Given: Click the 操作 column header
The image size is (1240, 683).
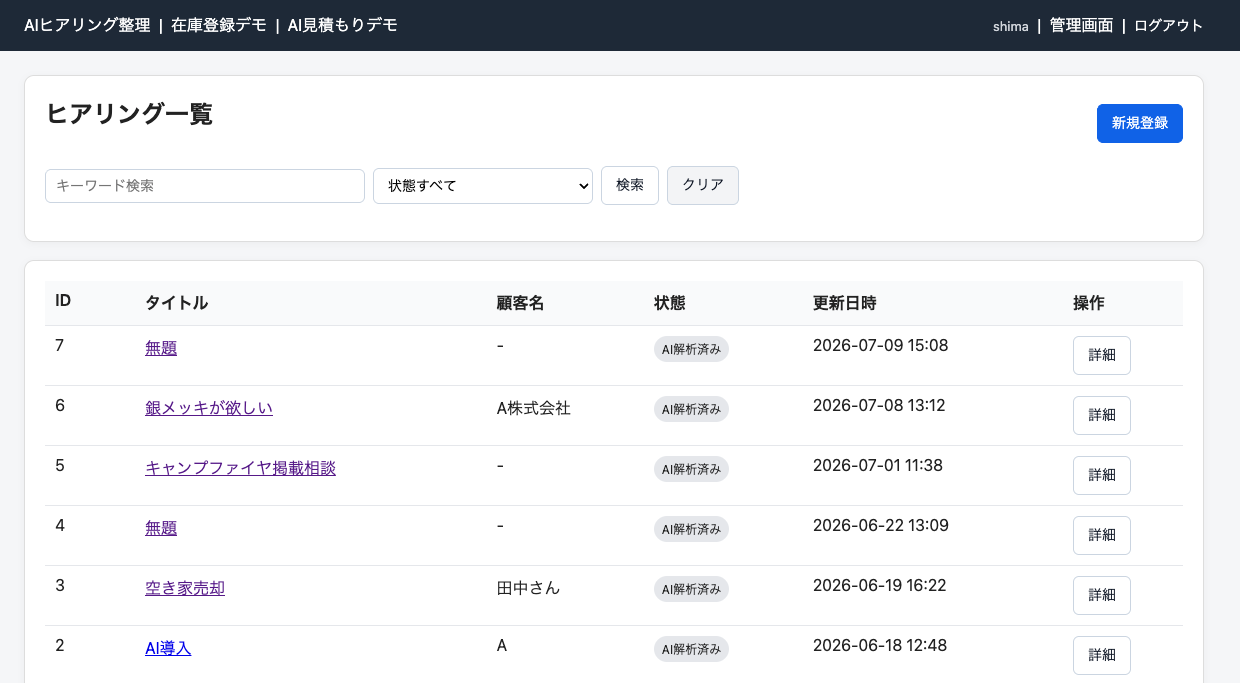Looking at the screenshot, I should click(1089, 303).
